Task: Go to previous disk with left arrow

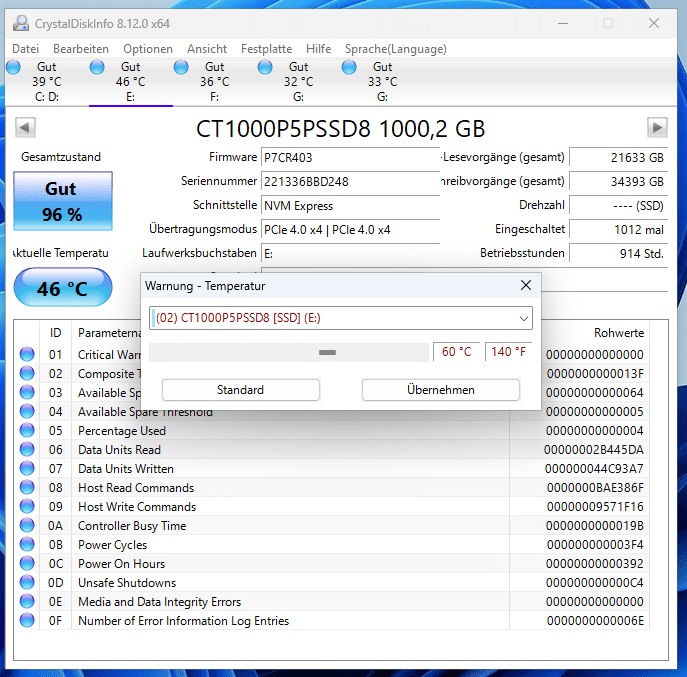Action: pos(25,128)
